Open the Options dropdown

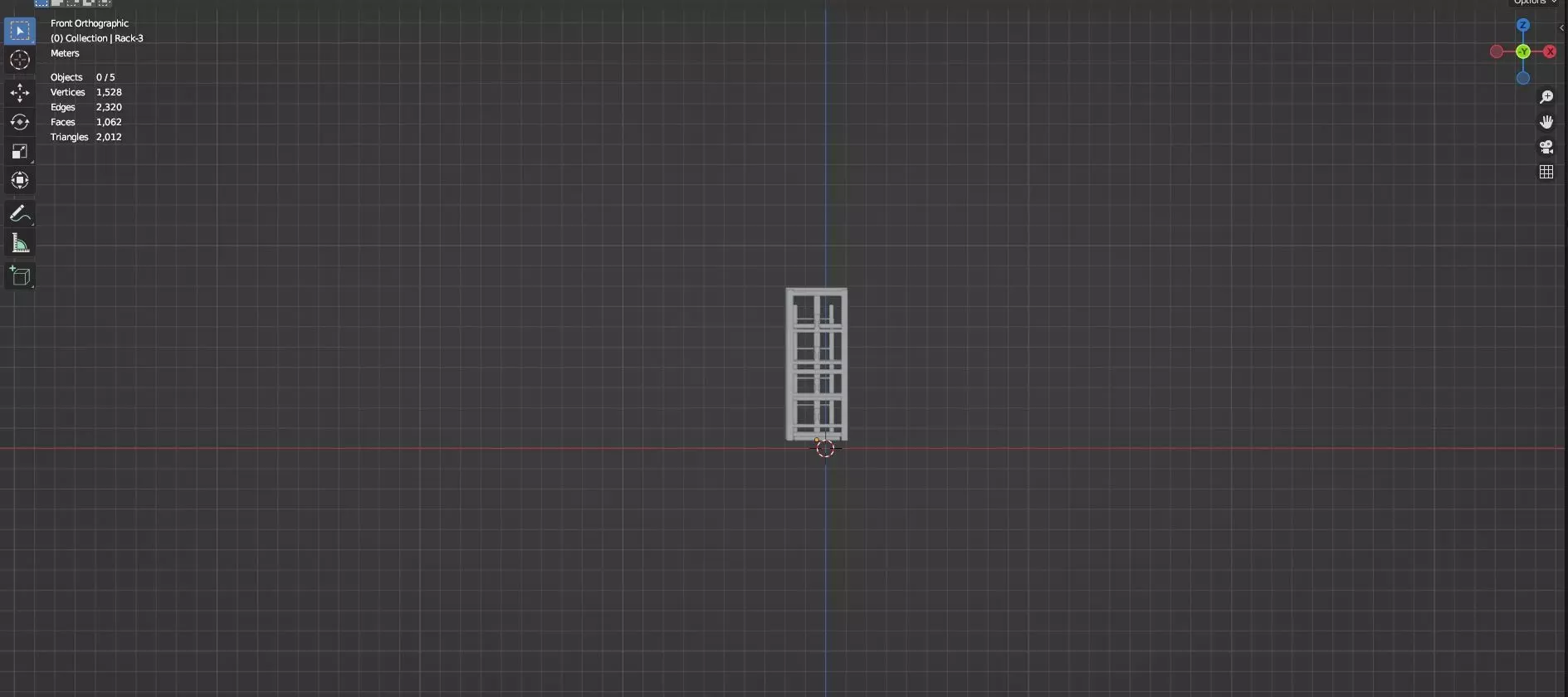click(1535, 2)
